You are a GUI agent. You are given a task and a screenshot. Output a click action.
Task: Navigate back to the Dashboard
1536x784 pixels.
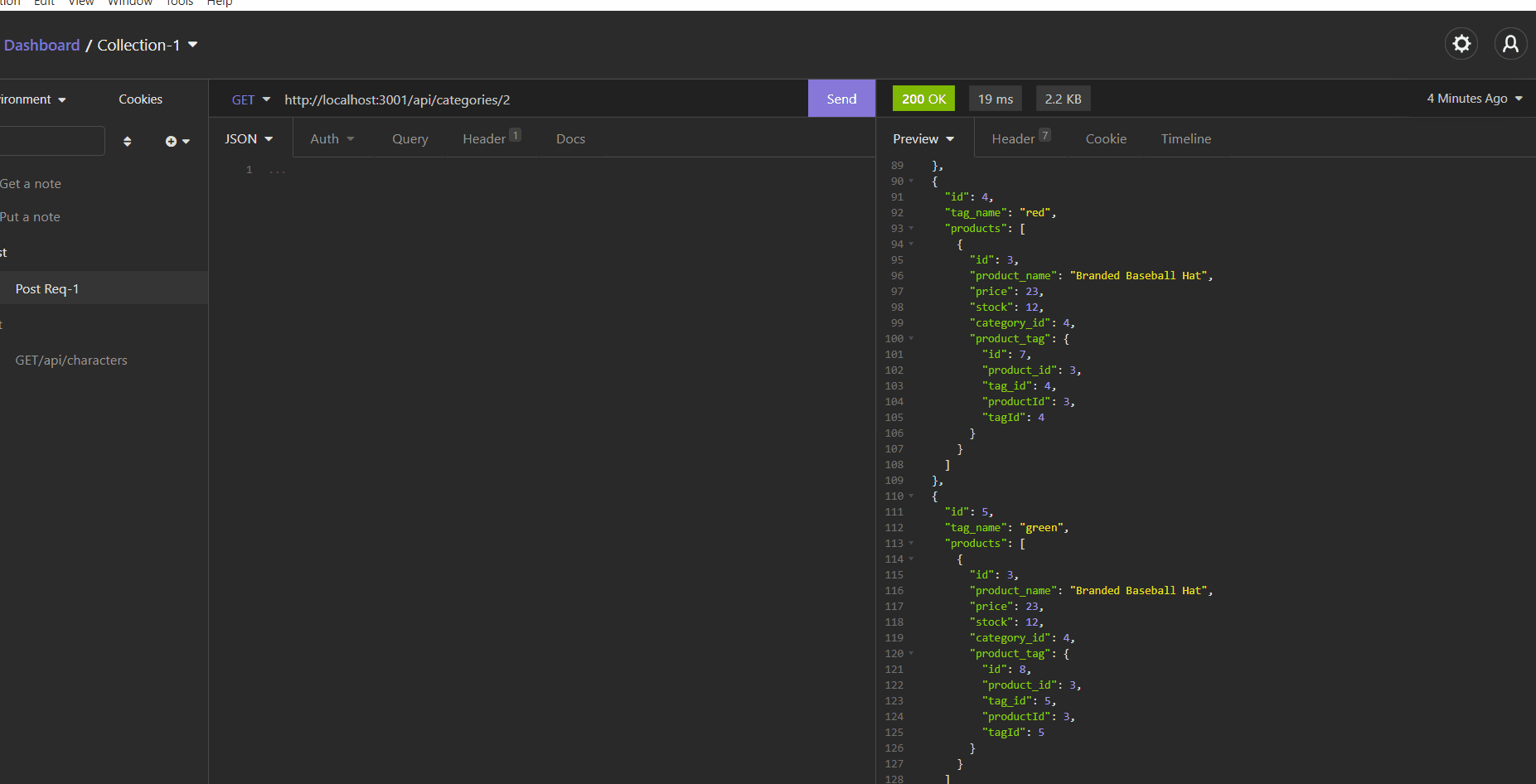click(x=41, y=45)
